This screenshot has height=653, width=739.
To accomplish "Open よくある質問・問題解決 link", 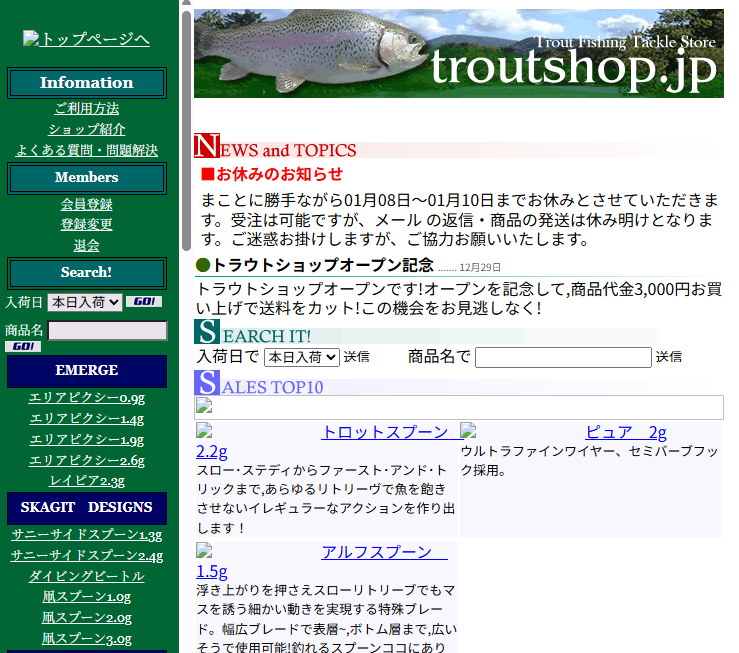I will [87, 150].
